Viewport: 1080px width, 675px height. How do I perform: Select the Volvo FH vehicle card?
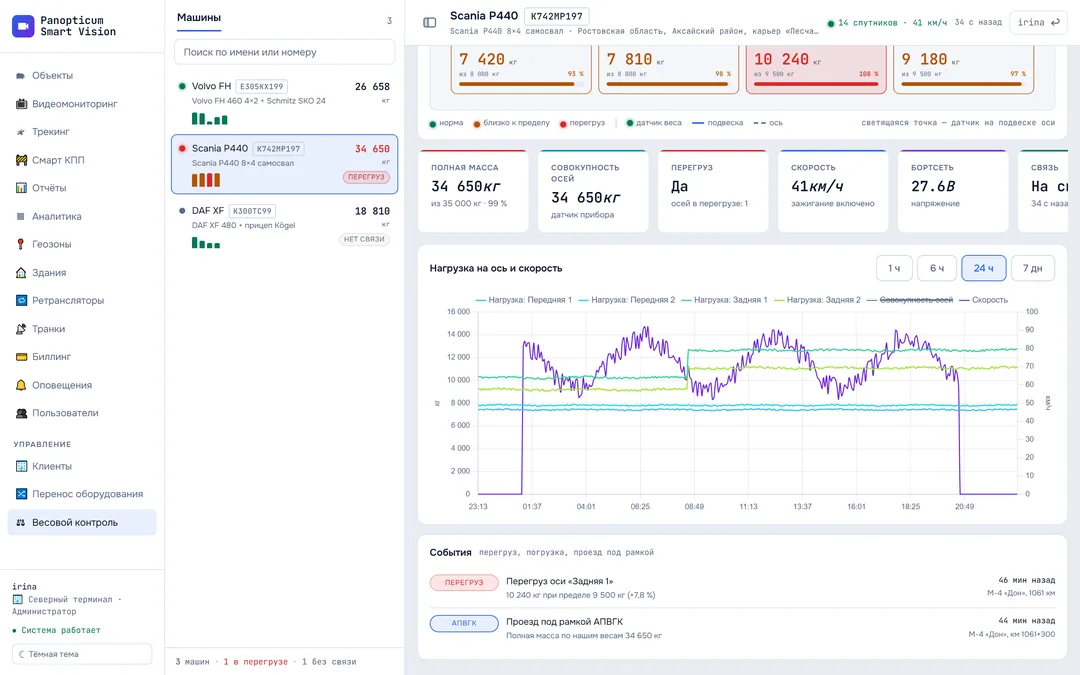284,102
